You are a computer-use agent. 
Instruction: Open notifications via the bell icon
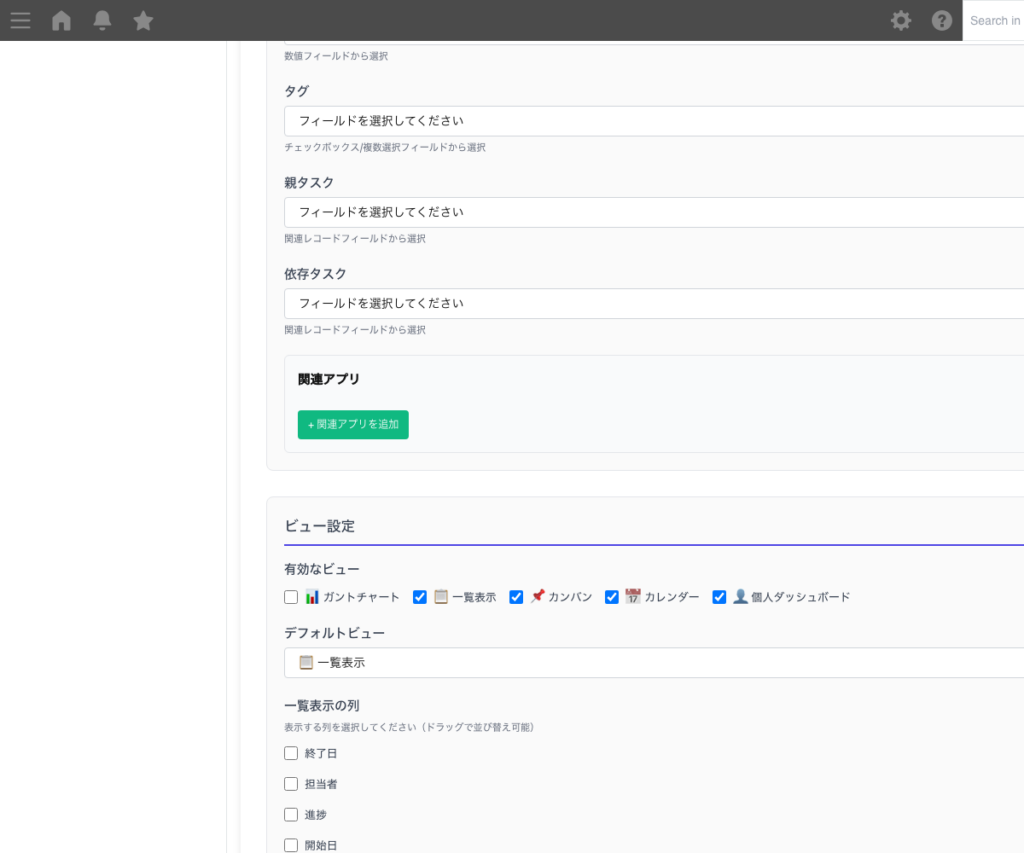coord(101,20)
